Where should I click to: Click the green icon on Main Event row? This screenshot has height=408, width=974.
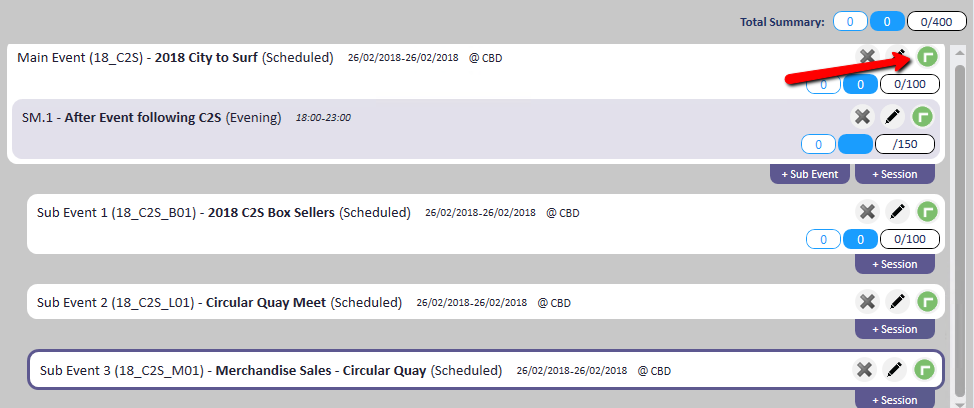tap(927, 57)
